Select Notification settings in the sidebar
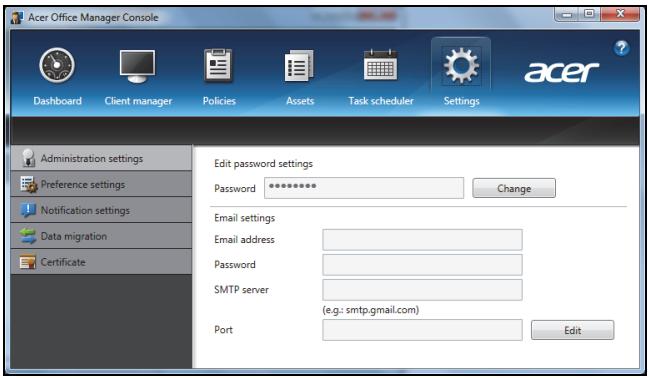 pyautogui.click(x=101, y=210)
